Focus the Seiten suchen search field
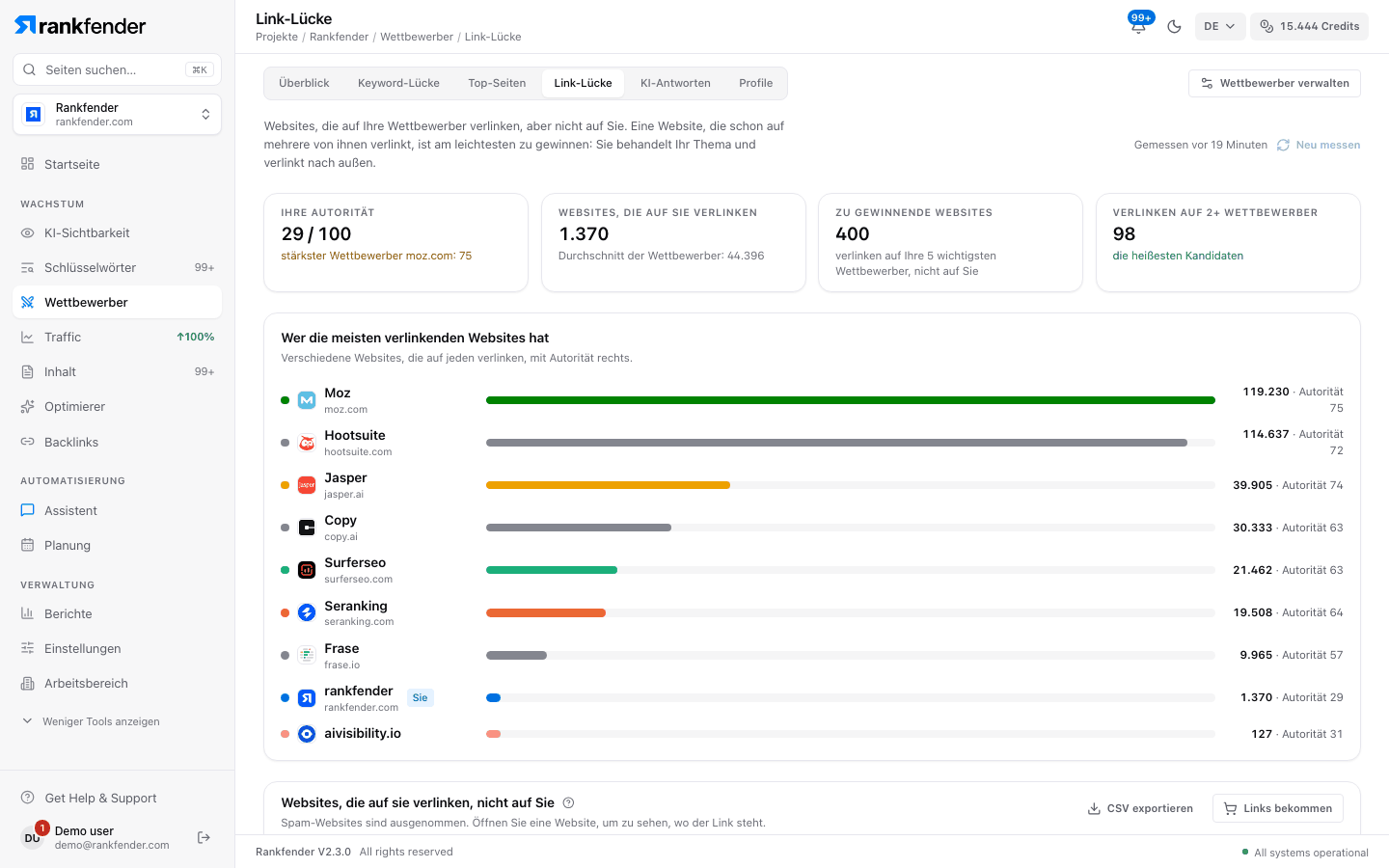The image size is (1389, 868). pos(117,69)
